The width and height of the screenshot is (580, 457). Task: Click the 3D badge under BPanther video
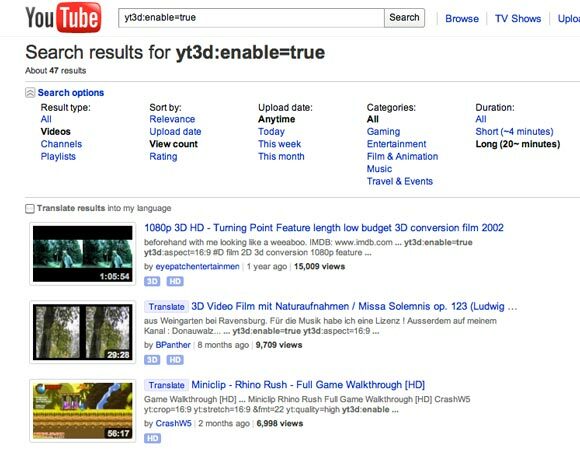tap(152, 360)
